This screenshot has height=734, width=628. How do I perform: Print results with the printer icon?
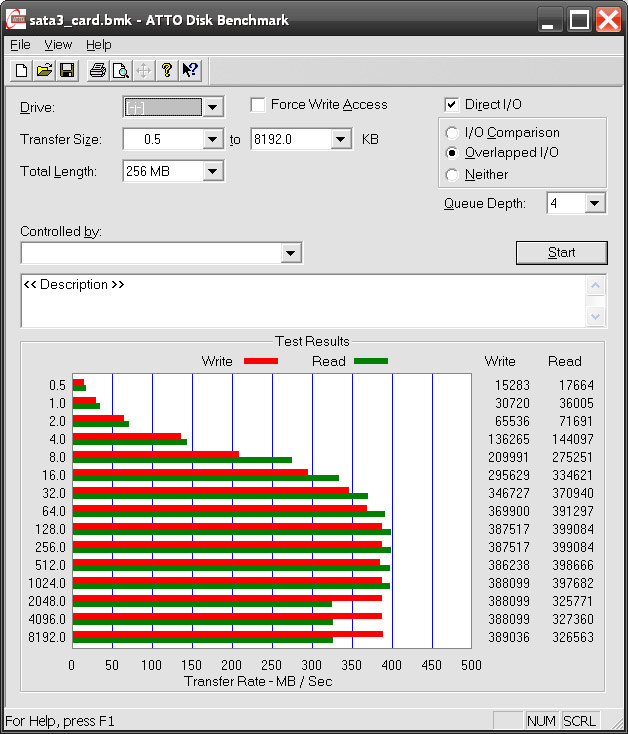[x=98, y=71]
